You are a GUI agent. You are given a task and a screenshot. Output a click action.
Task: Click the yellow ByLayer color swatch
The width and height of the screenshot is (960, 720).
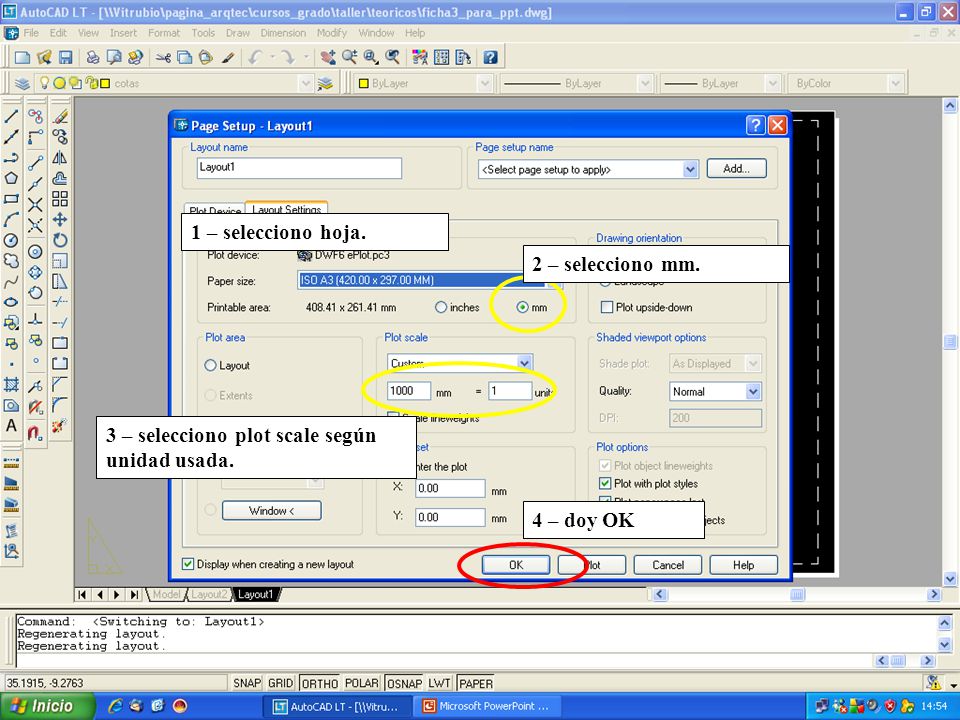pyautogui.click(x=363, y=83)
